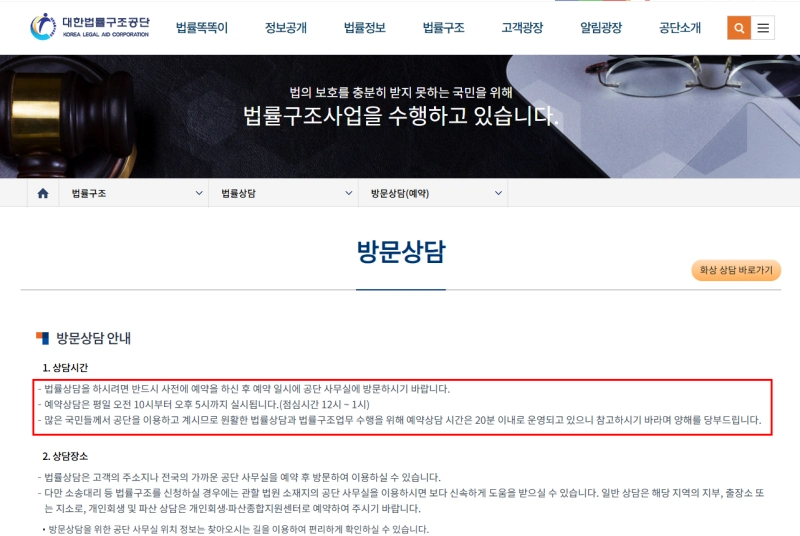Viewport: 800px width, 536px height.
Task: Click the home icon in the breadcrumb
Action: [43, 193]
